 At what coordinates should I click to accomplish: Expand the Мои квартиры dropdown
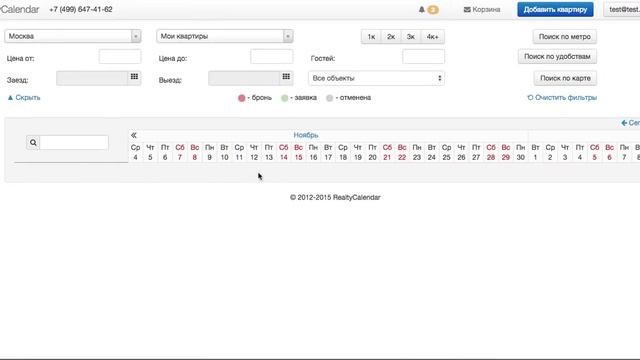click(224, 36)
